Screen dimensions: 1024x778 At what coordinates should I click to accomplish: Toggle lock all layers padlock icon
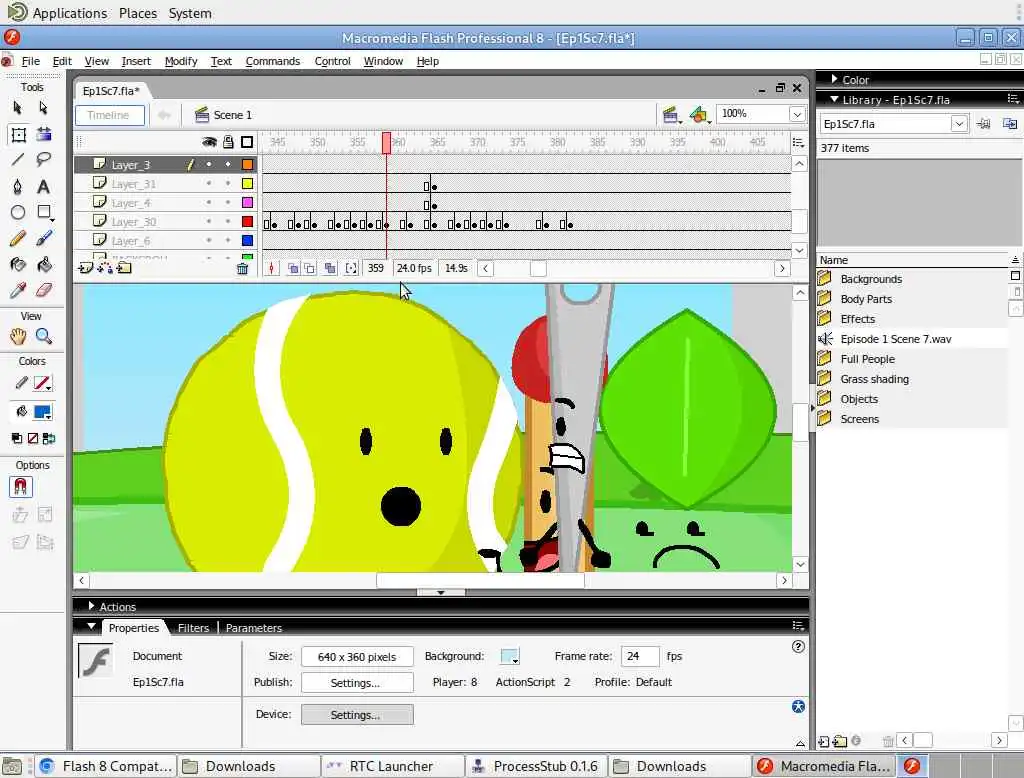[228, 142]
